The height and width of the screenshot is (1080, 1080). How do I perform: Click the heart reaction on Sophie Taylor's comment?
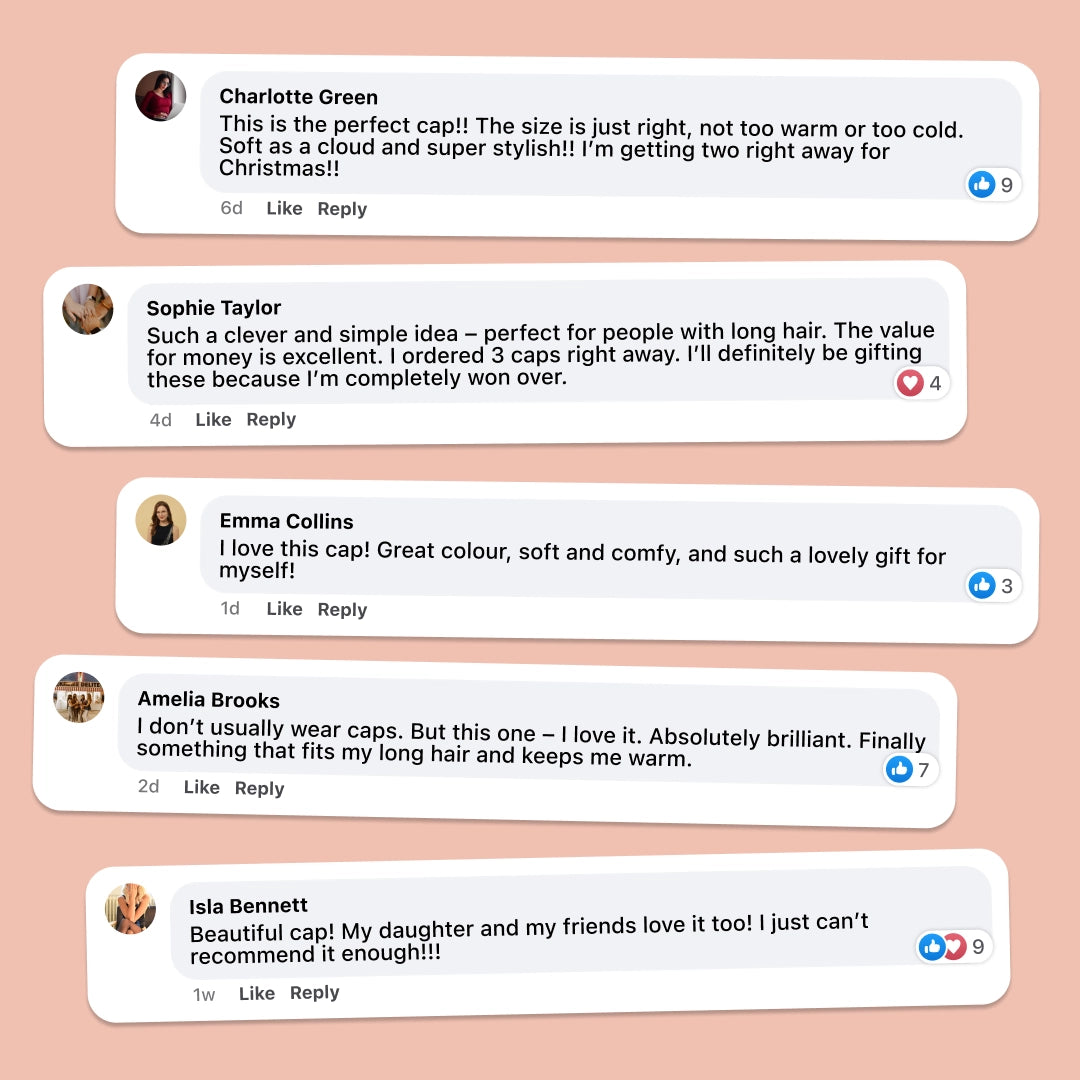point(909,382)
